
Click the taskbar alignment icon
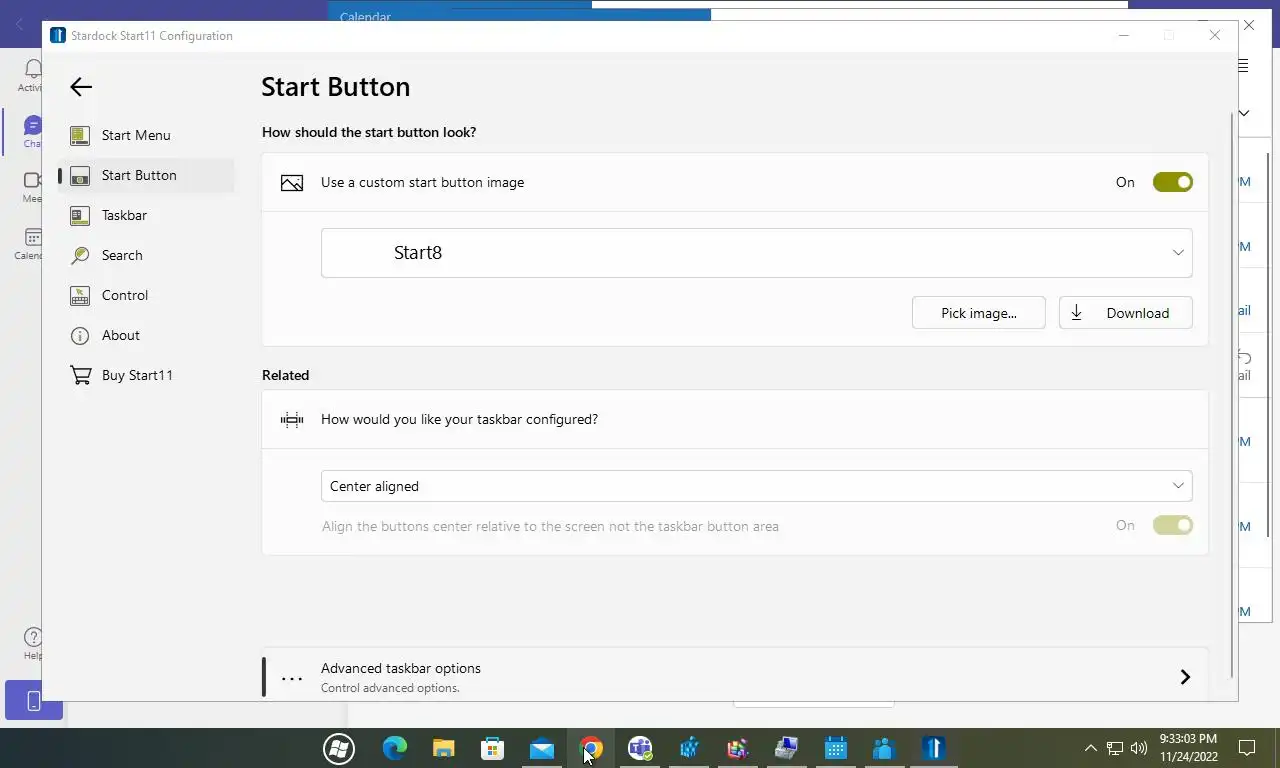[x=292, y=420]
